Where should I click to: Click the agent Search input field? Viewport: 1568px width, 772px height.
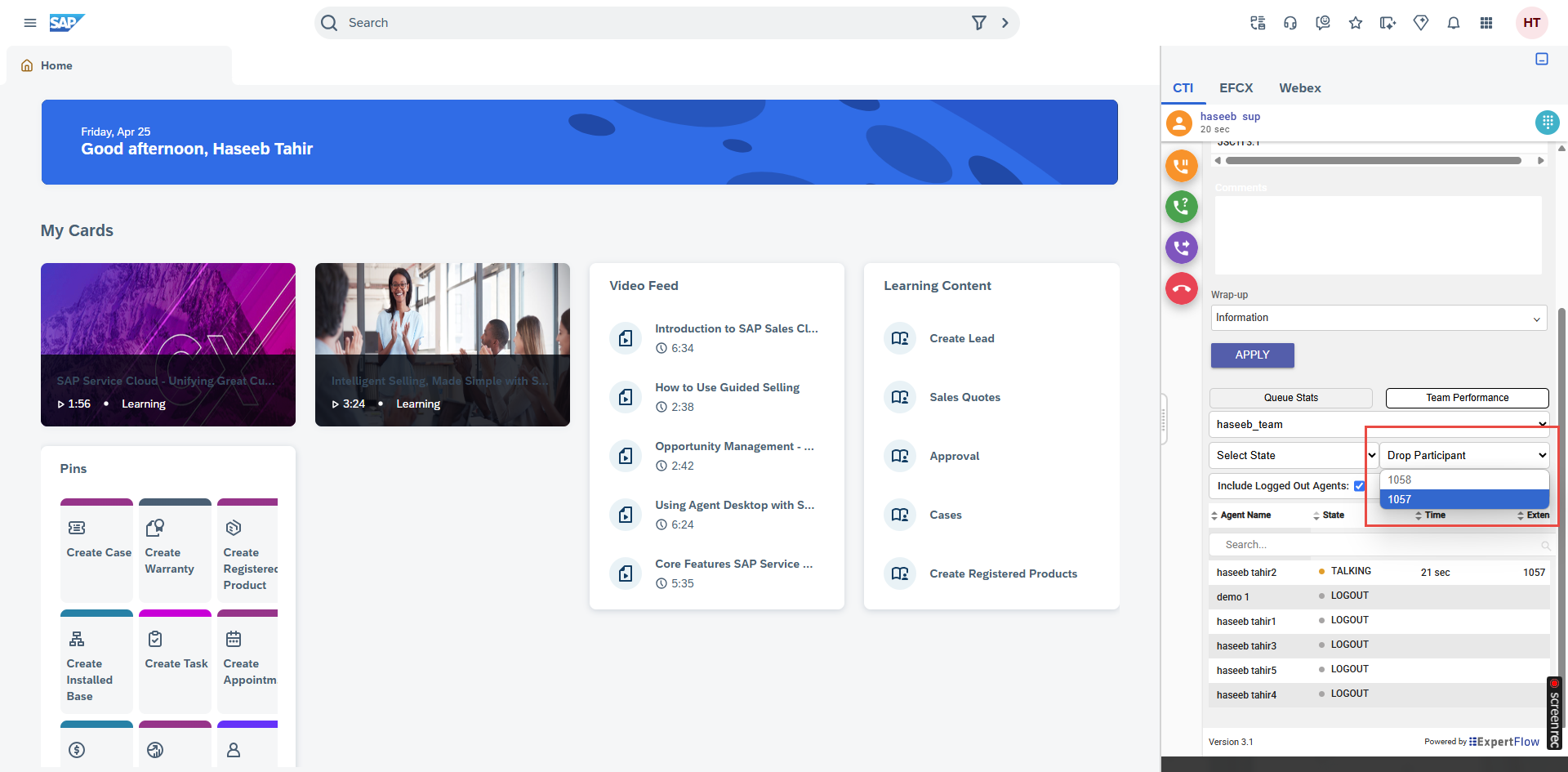pyautogui.click(x=1379, y=545)
